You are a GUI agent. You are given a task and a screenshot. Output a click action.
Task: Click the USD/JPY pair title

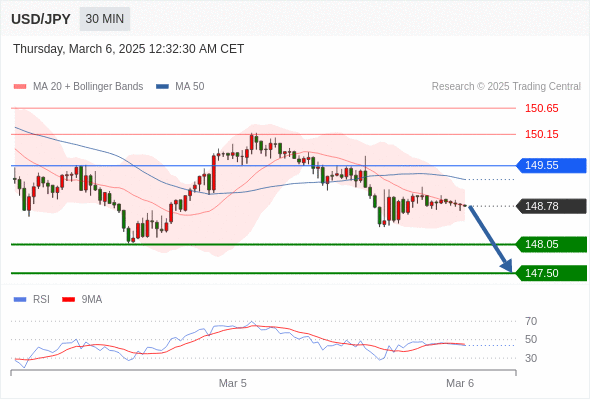click(41, 19)
